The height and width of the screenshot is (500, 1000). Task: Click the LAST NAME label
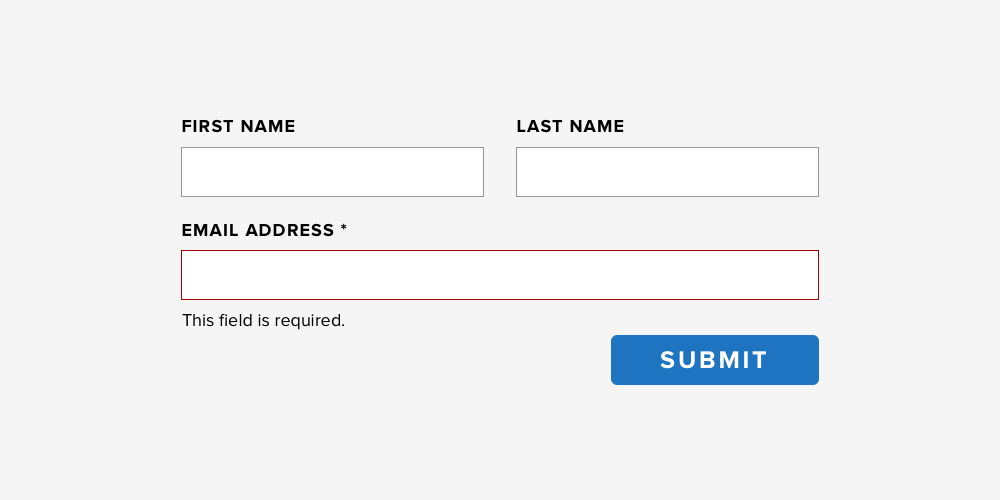(570, 126)
